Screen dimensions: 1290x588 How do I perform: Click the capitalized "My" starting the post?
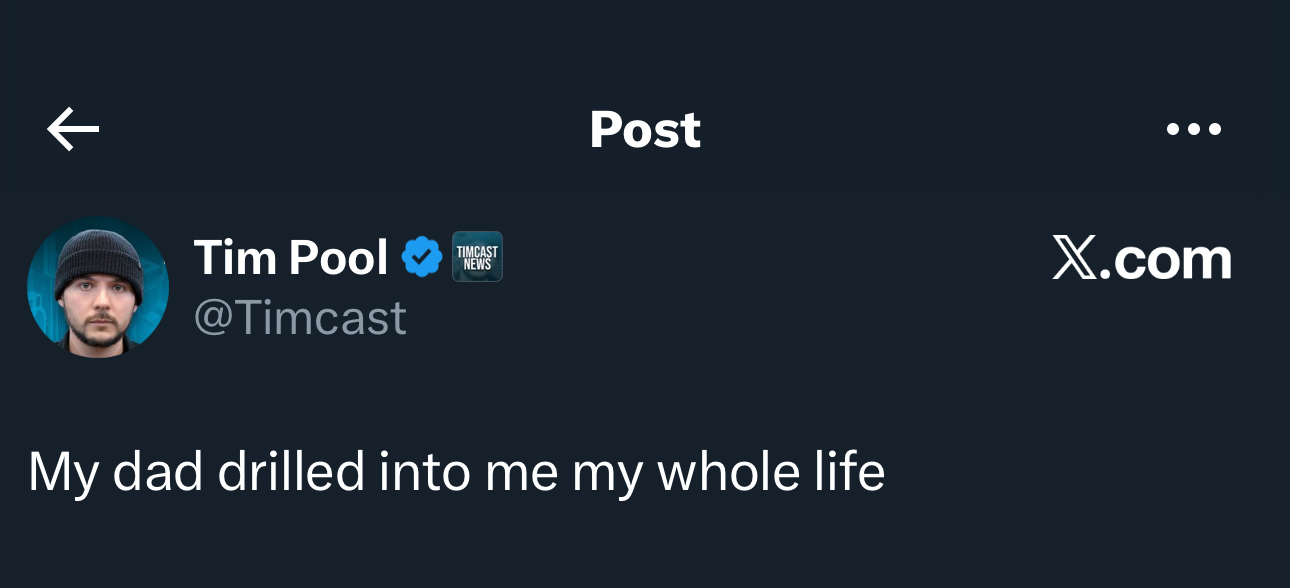pyautogui.click(x=64, y=472)
